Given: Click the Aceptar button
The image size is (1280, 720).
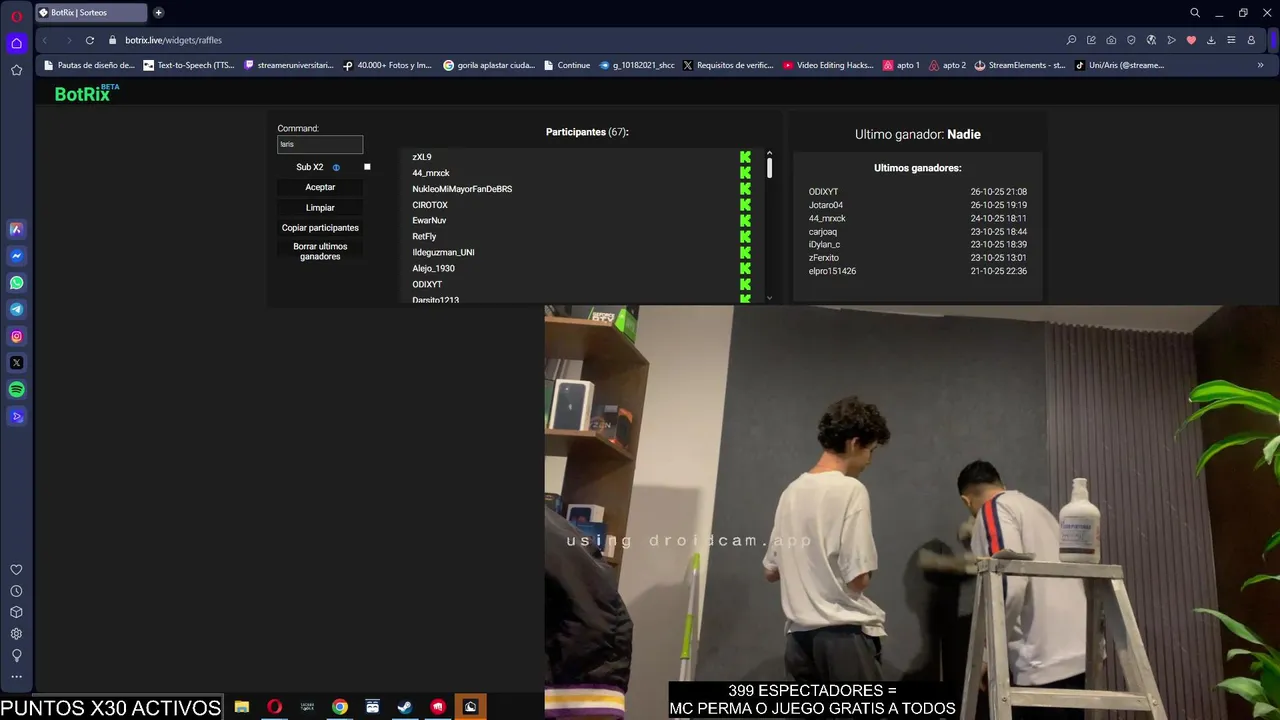Looking at the screenshot, I should (x=320, y=187).
